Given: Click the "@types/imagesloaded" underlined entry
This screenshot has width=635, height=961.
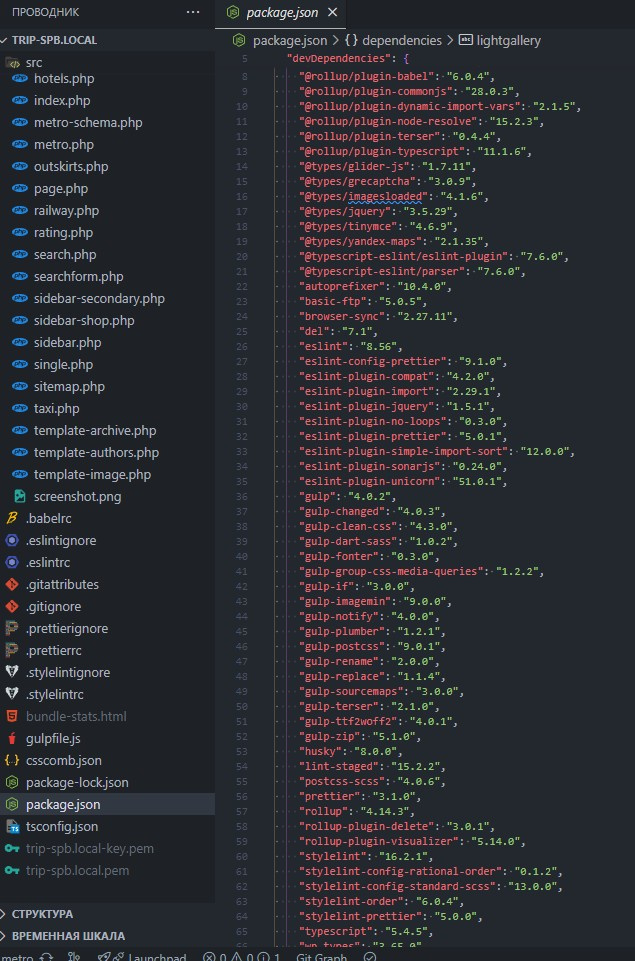Looking at the screenshot, I should [363, 197].
